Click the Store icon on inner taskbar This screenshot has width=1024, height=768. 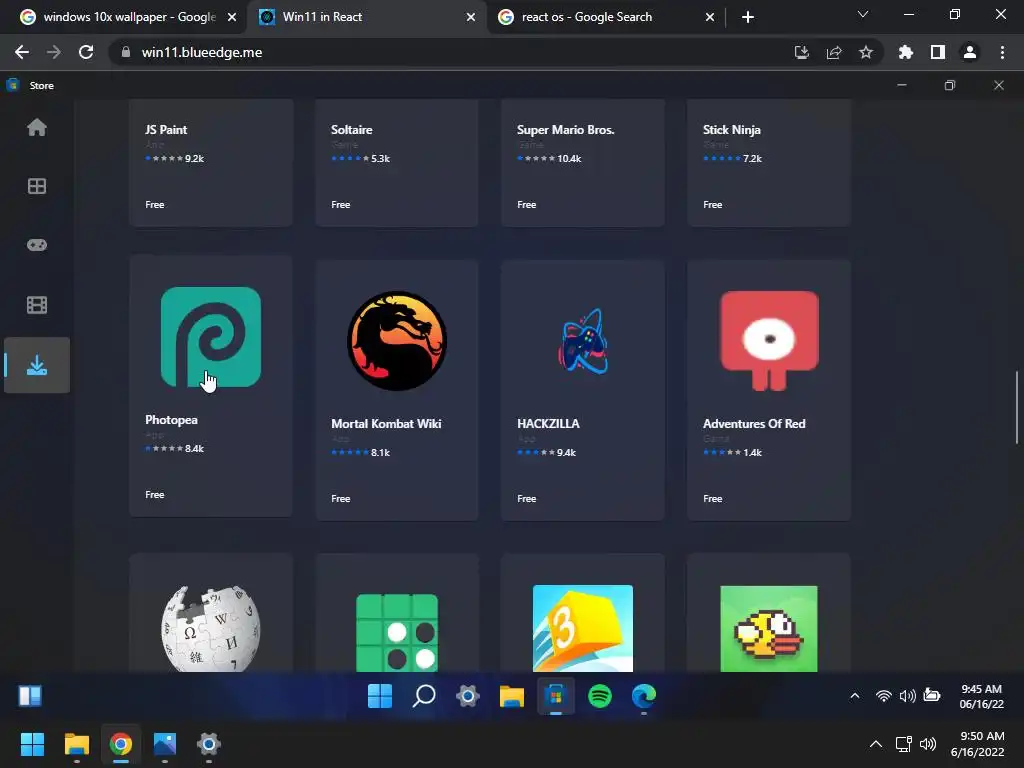pos(556,696)
